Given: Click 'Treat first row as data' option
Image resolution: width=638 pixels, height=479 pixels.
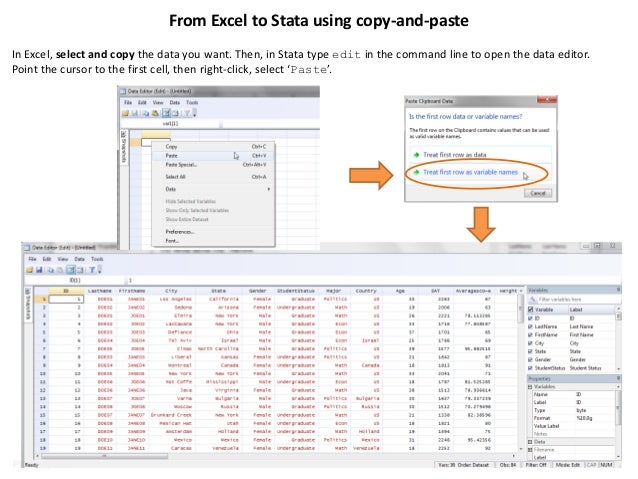Looking at the screenshot, I should [480, 155].
